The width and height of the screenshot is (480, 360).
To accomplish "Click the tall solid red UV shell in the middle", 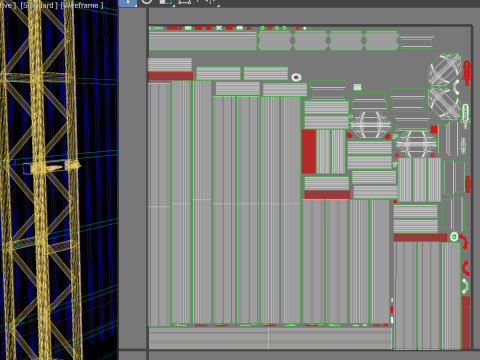I will (309, 152).
